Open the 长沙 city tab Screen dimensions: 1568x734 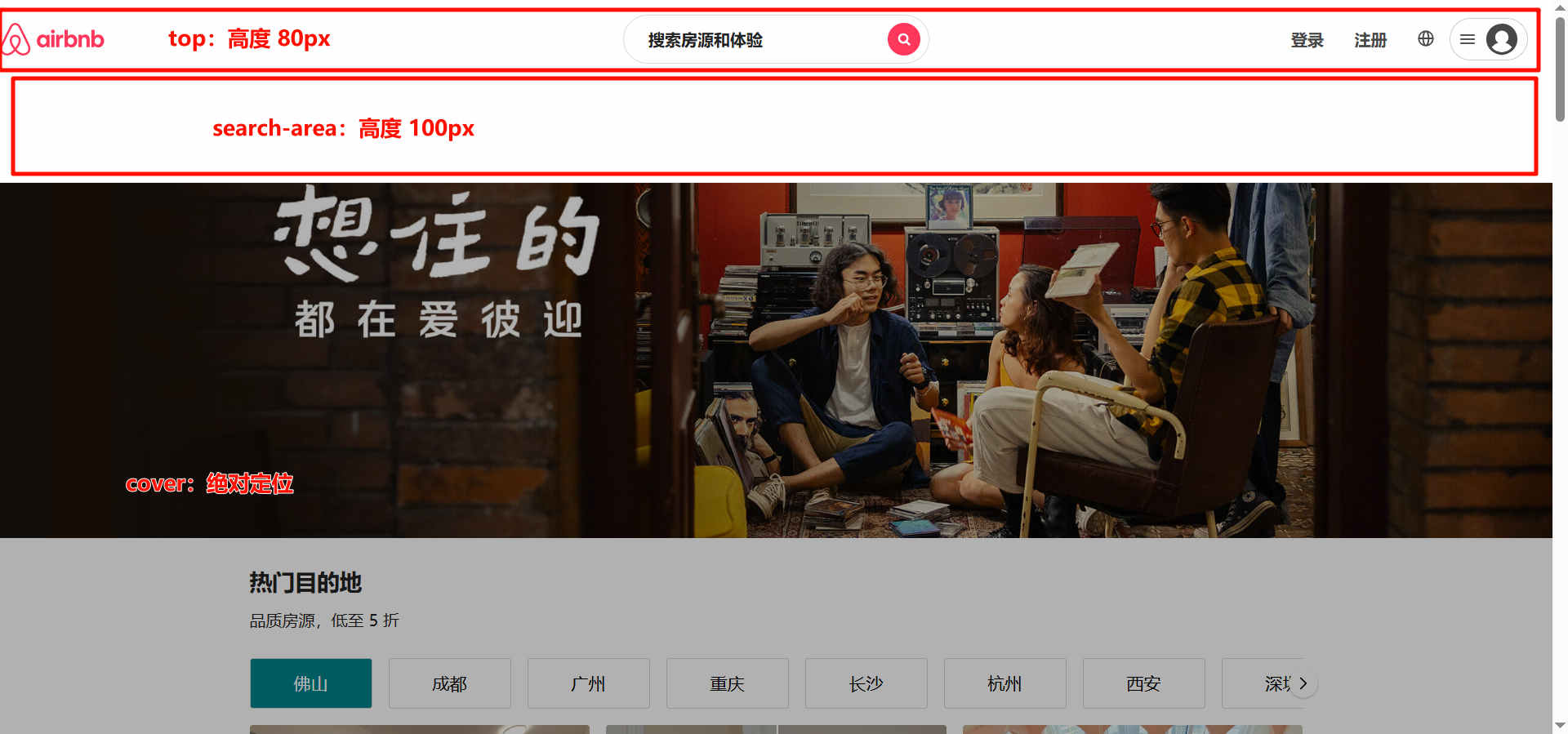tap(866, 683)
